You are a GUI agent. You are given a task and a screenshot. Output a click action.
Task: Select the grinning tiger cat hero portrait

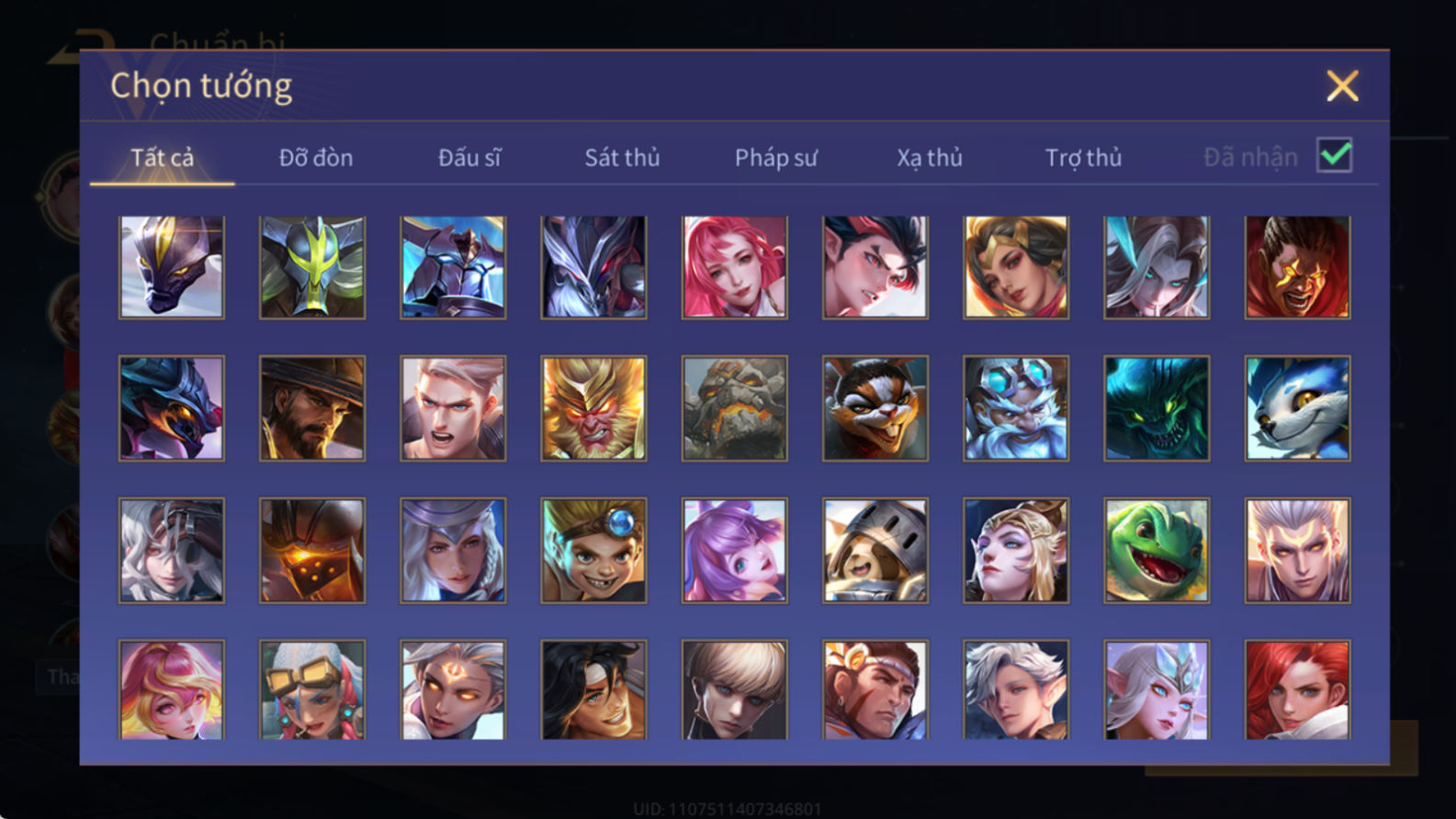(875, 409)
